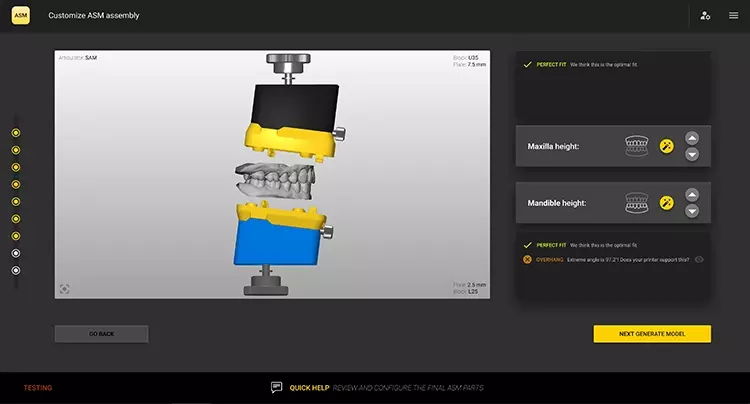Reset the 3D view with the recenter icon

pyautogui.click(x=65, y=289)
